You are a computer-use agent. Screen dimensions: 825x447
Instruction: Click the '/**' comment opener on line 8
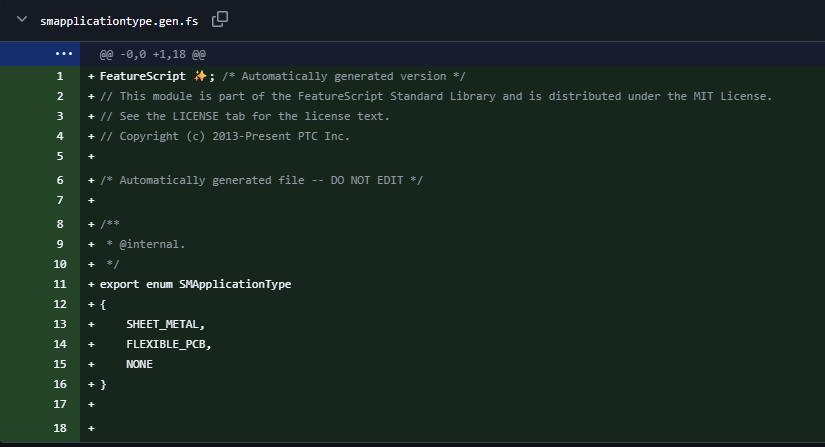(x=109, y=224)
